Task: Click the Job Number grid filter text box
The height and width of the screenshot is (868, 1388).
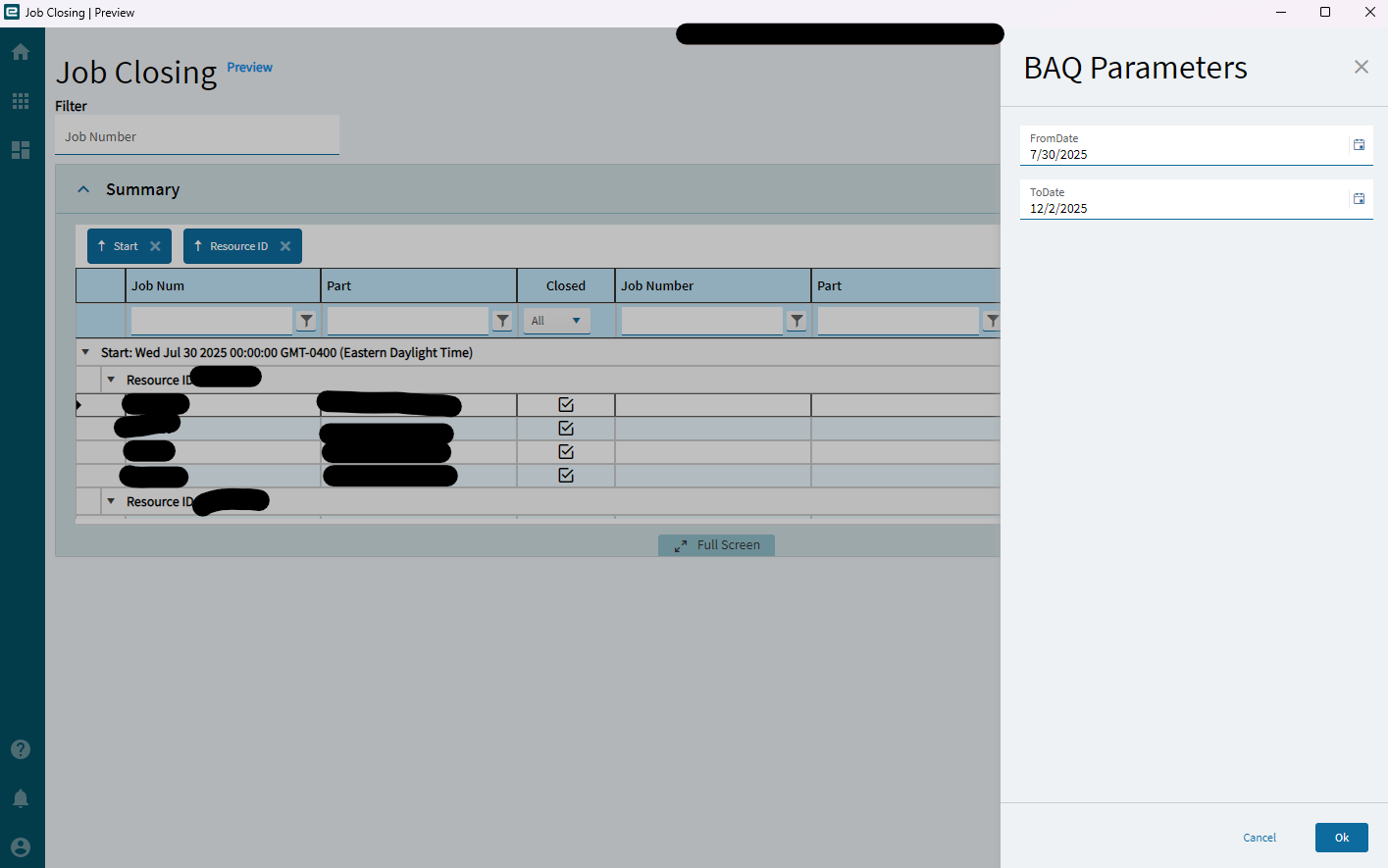Action: 702,321
